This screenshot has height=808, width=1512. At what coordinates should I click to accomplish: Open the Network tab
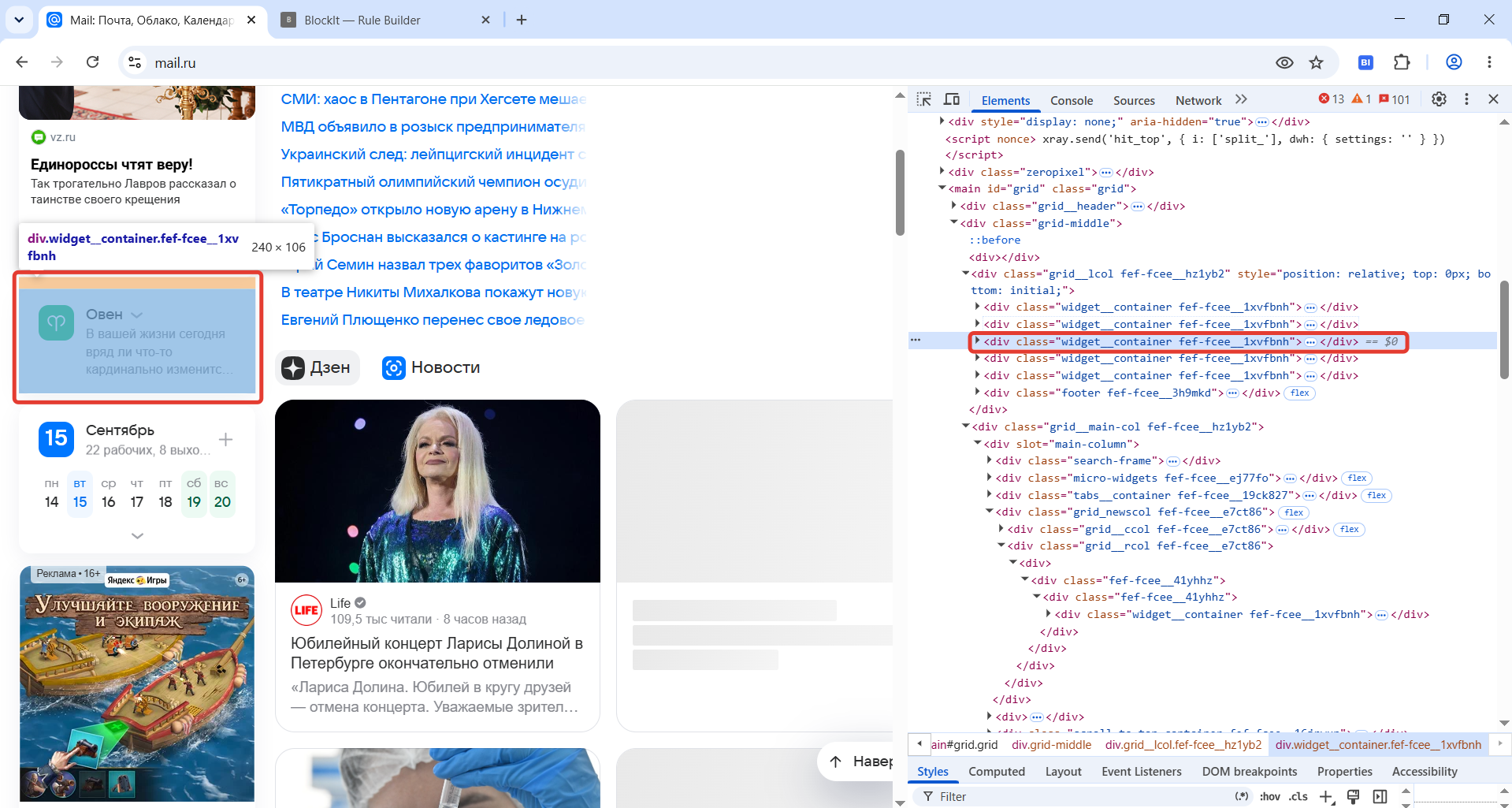[x=1198, y=100]
